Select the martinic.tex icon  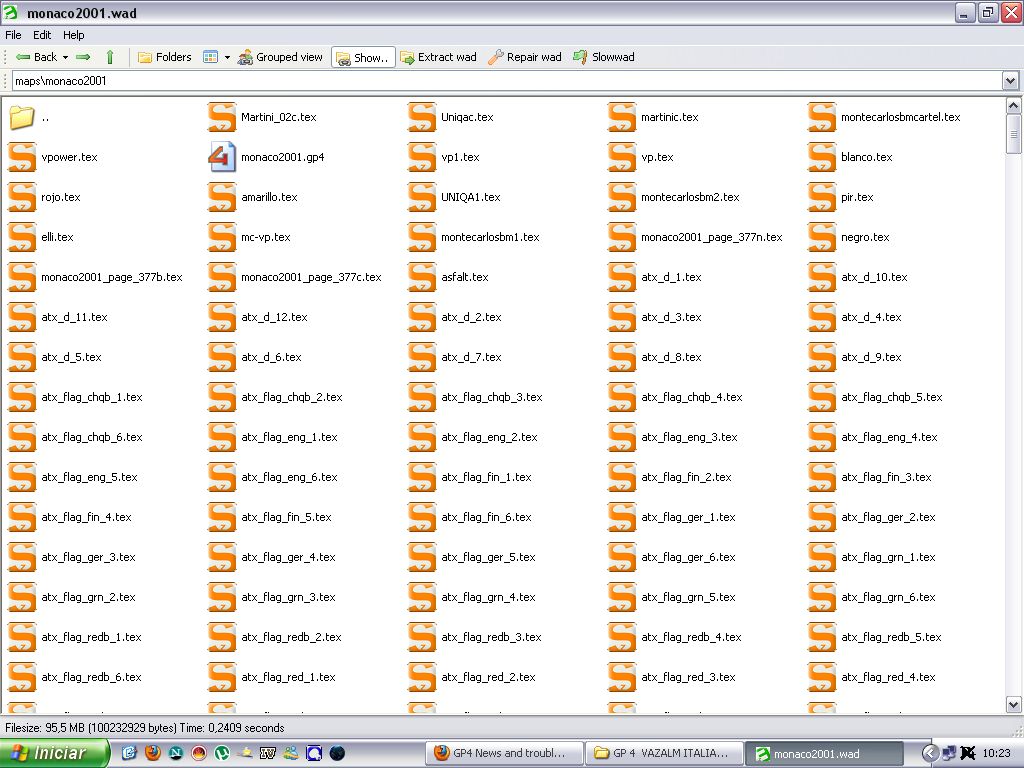click(x=621, y=118)
